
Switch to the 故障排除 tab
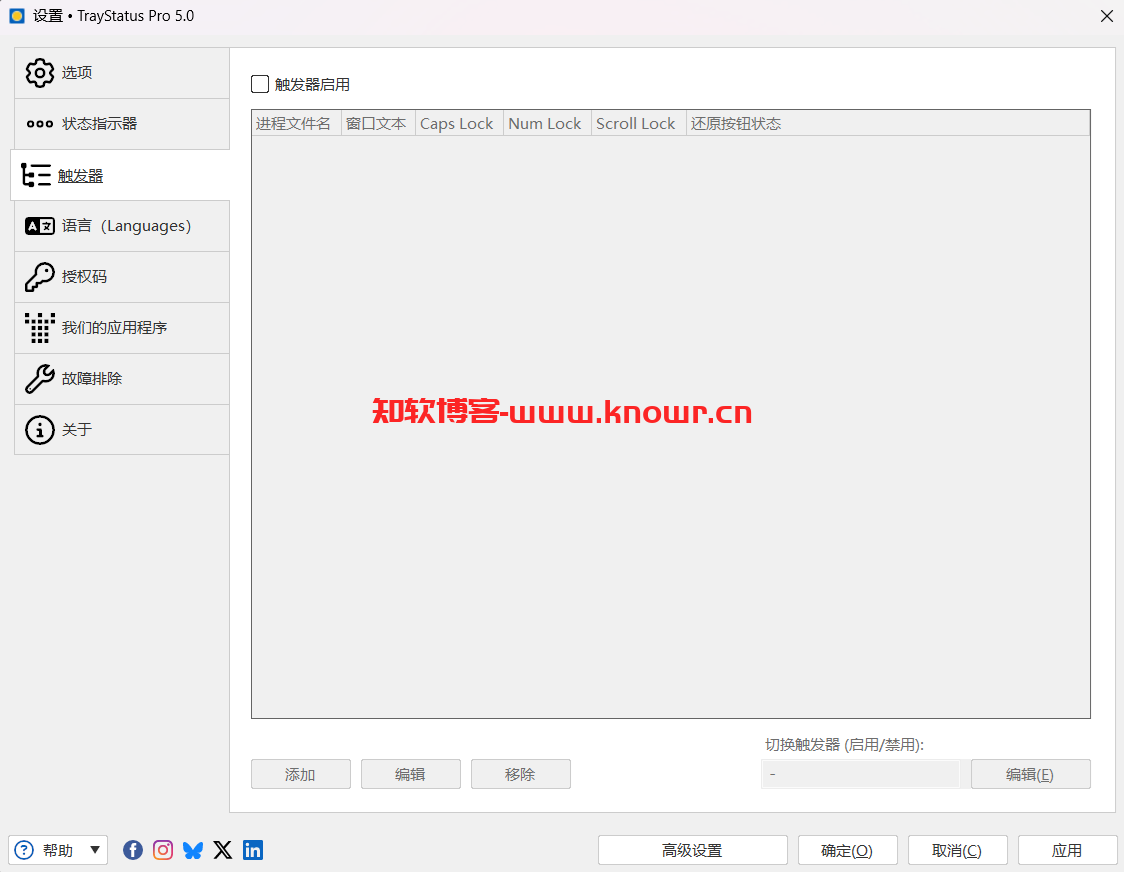click(122, 379)
